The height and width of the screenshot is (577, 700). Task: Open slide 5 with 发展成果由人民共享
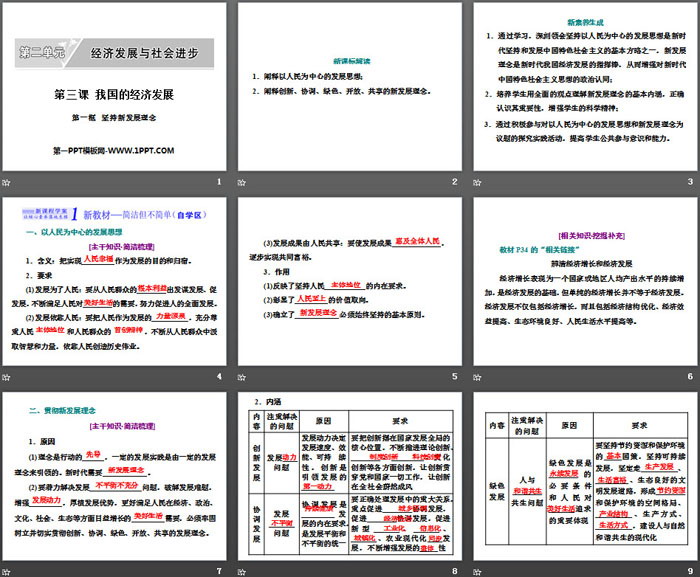(351, 281)
